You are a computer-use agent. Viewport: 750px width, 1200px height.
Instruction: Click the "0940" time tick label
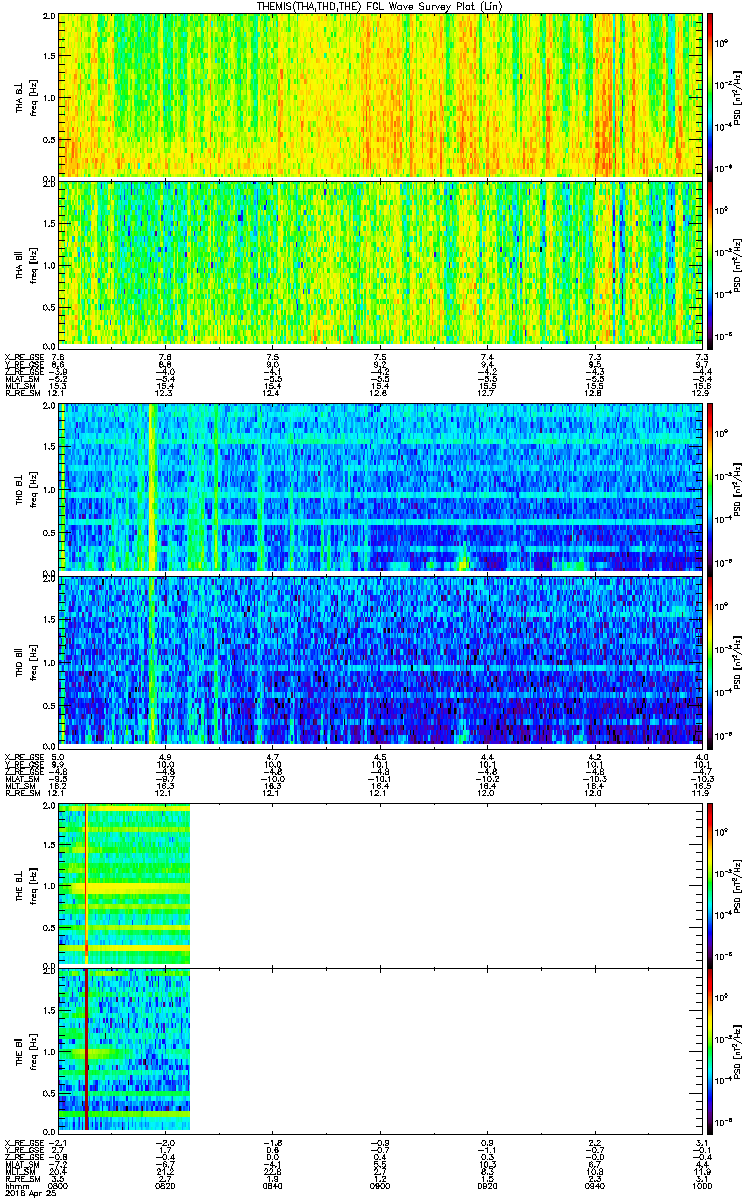point(595,1184)
